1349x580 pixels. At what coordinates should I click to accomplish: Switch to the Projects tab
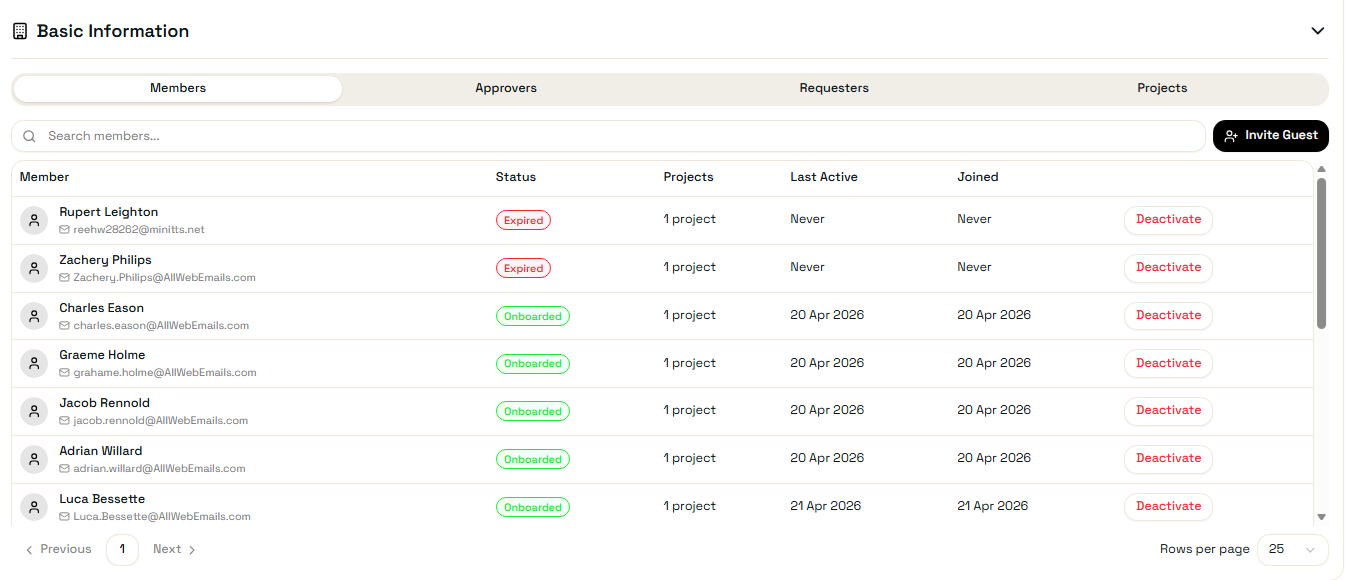tap(1162, 88)
